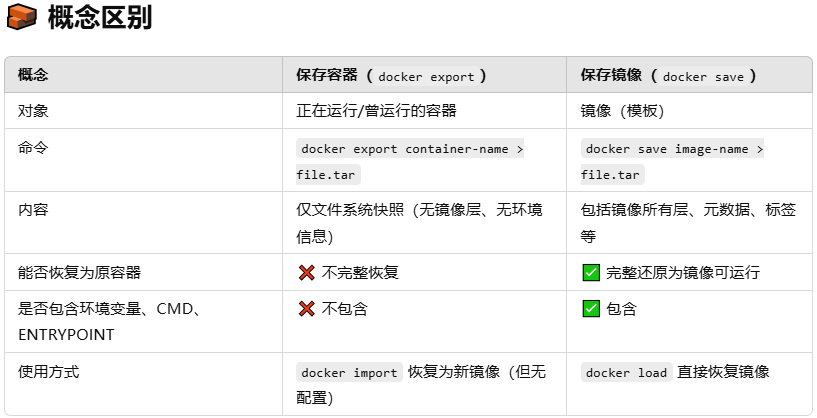Select the docker export code in header
The height and width of the screenshot is (418, 817).
(426, 77)
